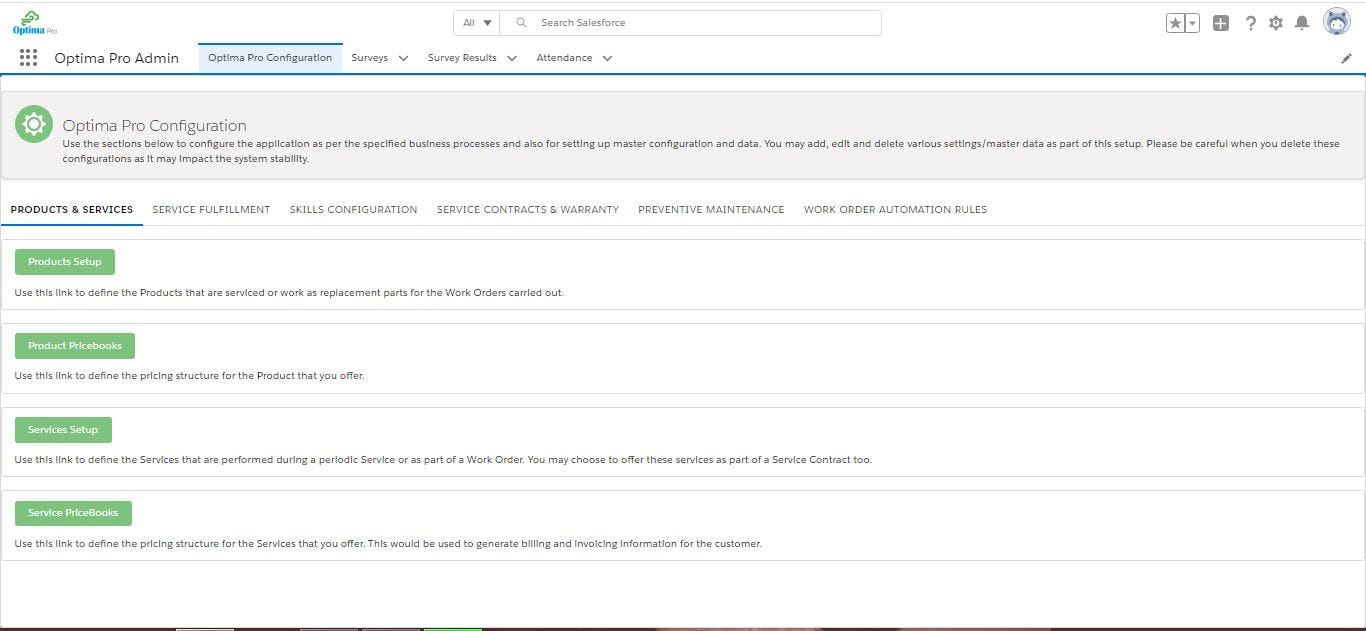Expand the Attendance tab dropdown
The width and height of the screenshot is (1366, 631).
click(607, 58)
